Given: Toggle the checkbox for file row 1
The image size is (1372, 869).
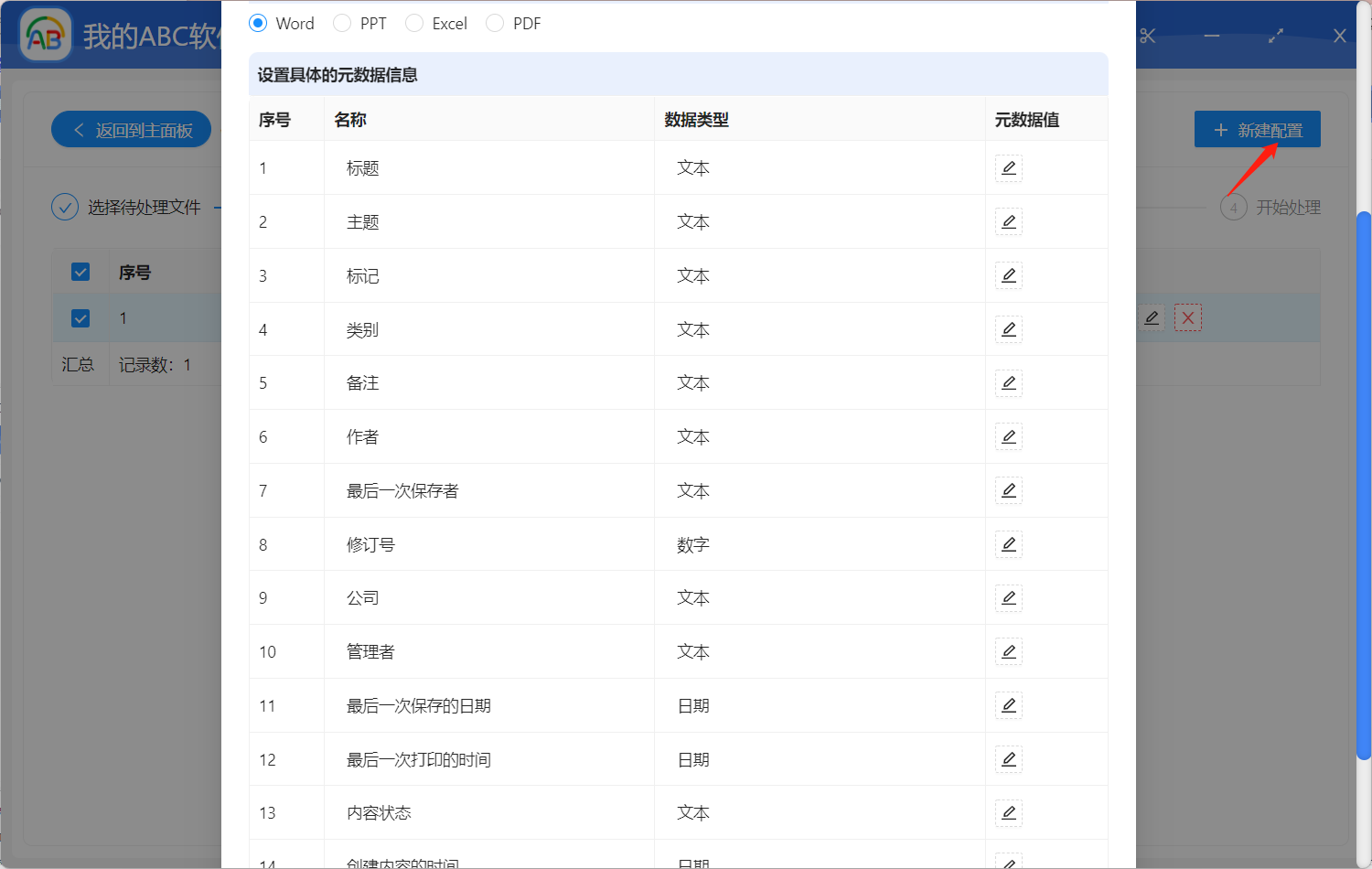Looking at the screenshot, I should (x=80, y=317).
